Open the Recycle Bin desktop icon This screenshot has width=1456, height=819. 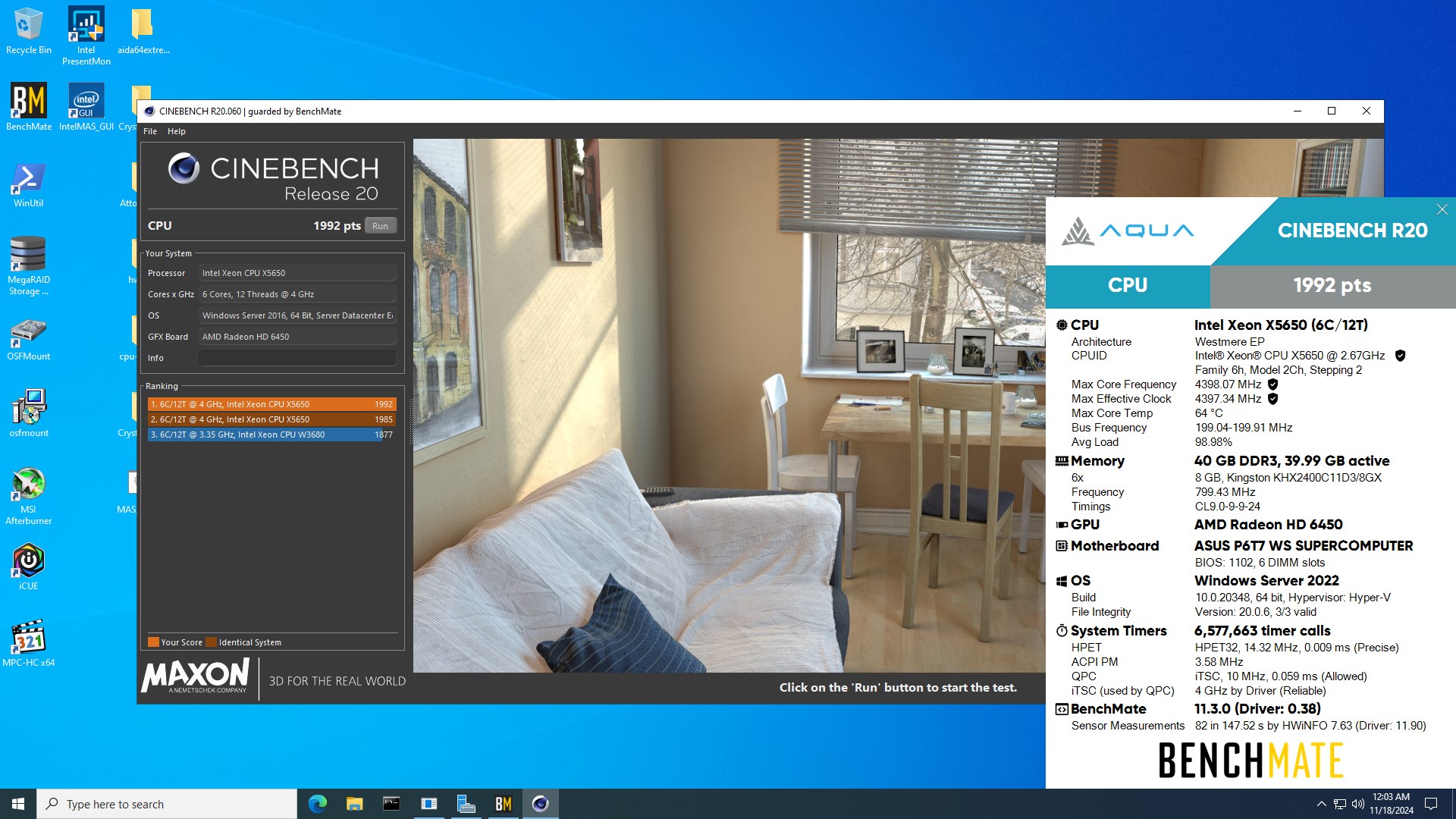coord(28,30)
